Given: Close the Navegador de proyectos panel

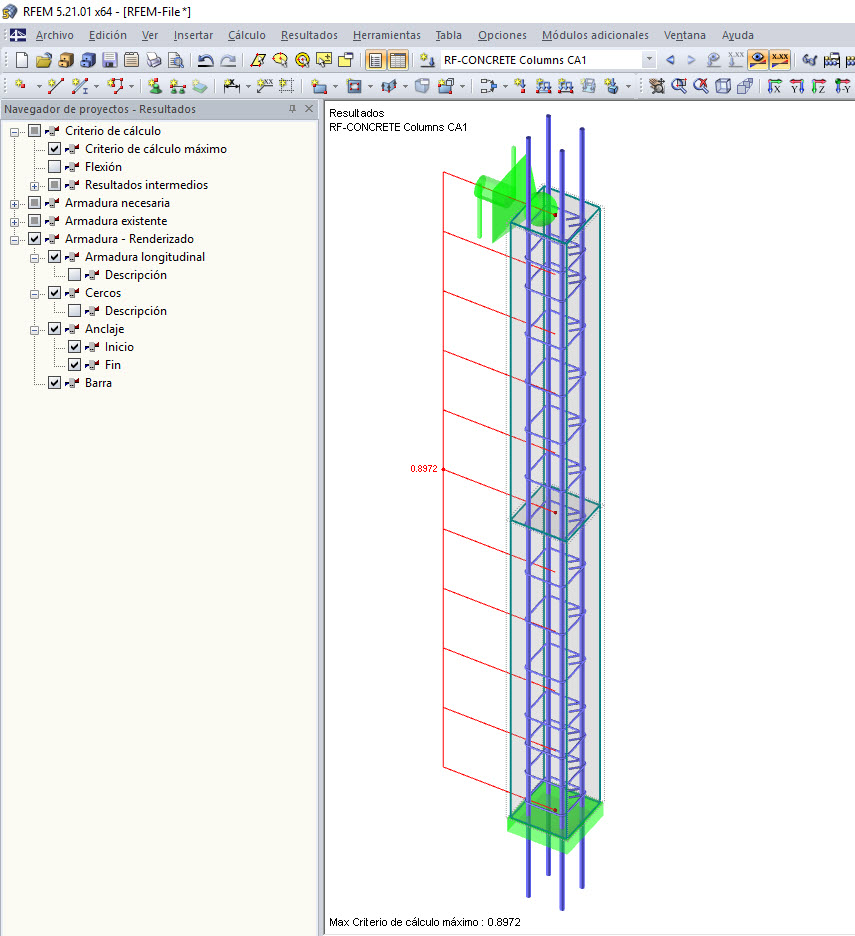Looking at the screenshot, I should click(x=309, y=109).
